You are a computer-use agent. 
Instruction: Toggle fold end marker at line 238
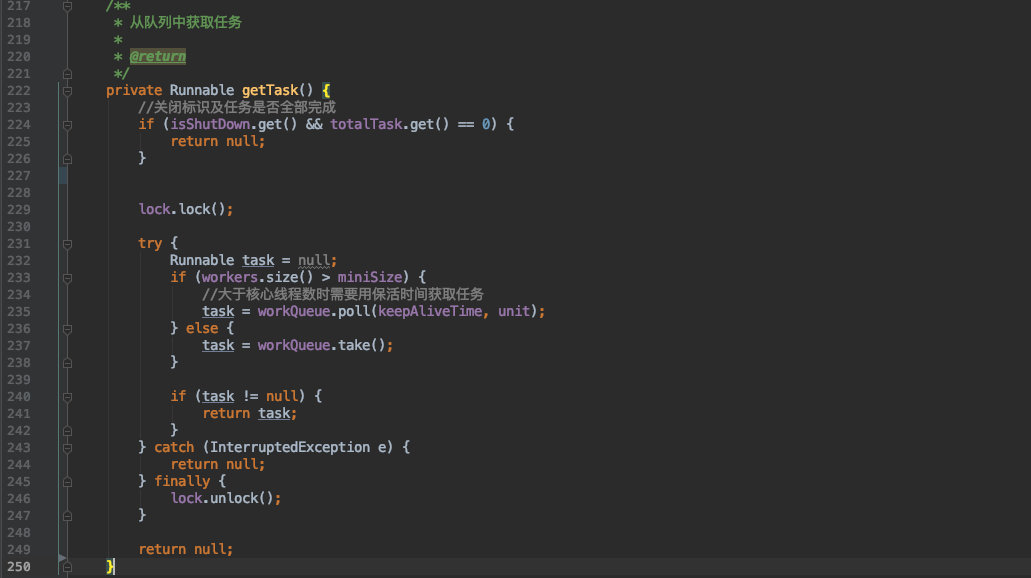(x=67, y=363)
